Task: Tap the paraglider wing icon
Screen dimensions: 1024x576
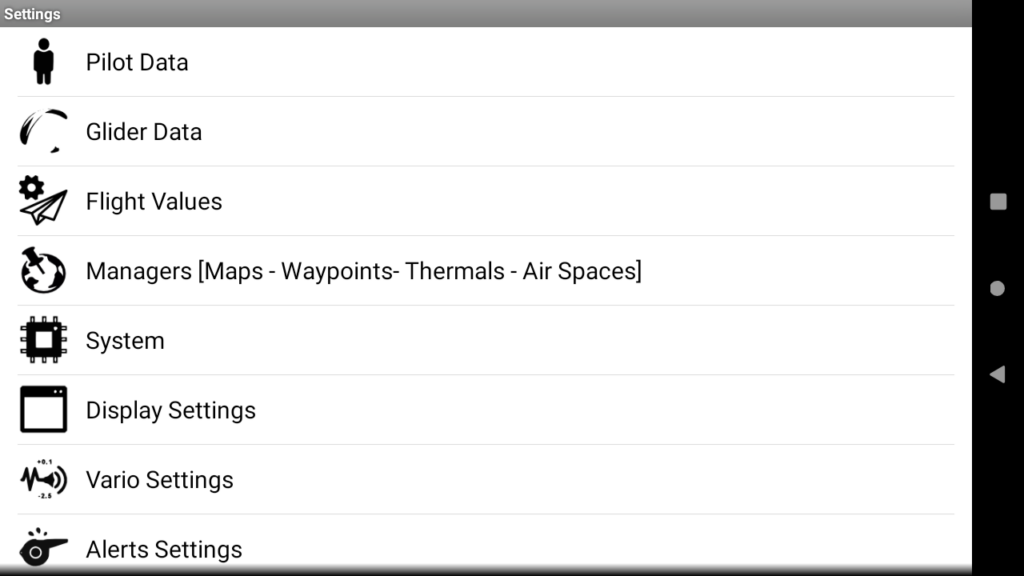Action: point(43,131)
